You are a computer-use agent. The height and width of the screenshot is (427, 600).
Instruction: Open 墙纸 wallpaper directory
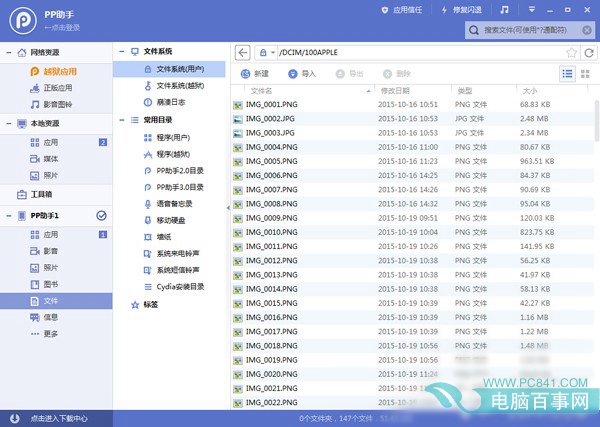point(169,237)
